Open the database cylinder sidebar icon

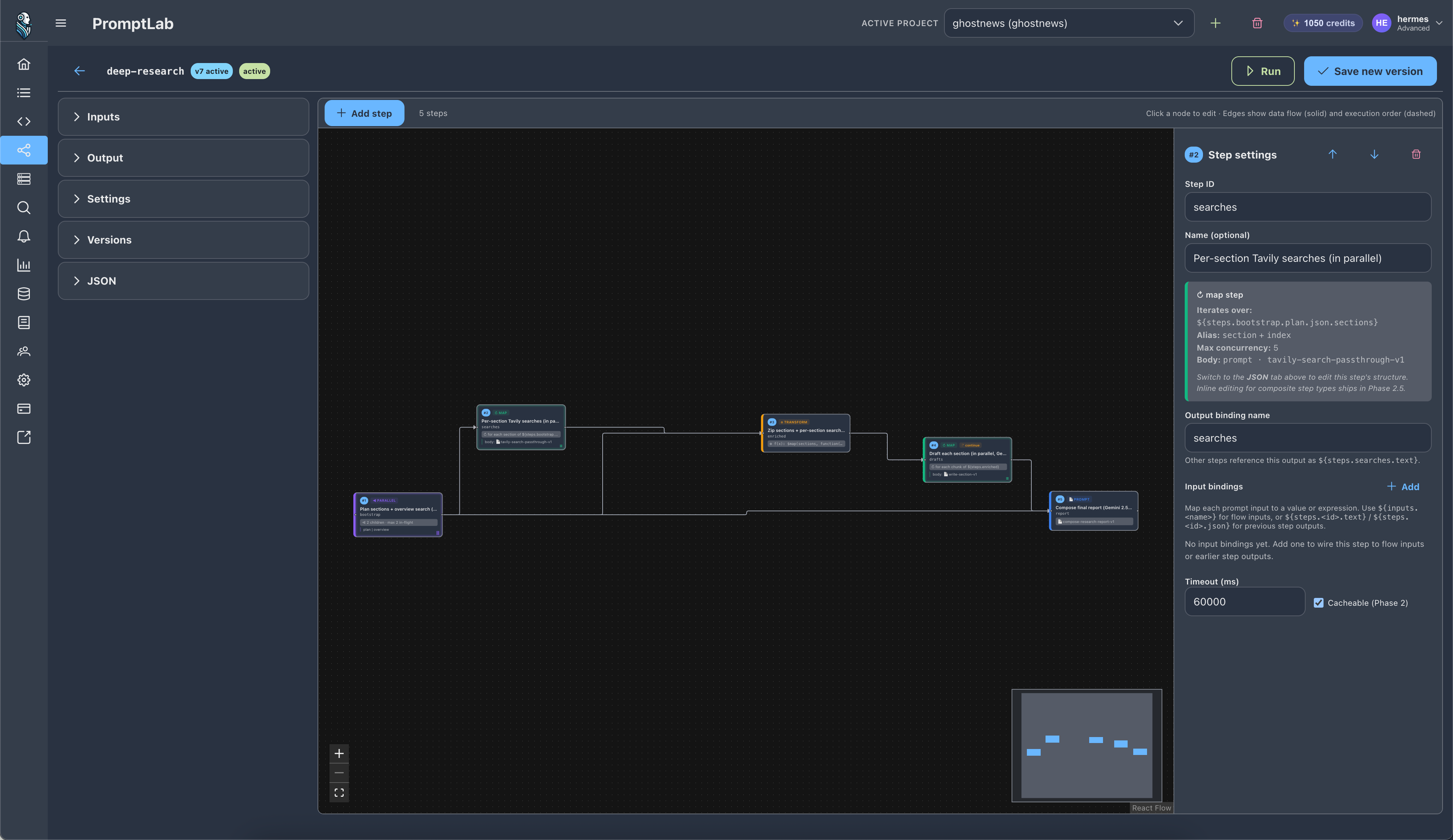[x=24, y=294]
